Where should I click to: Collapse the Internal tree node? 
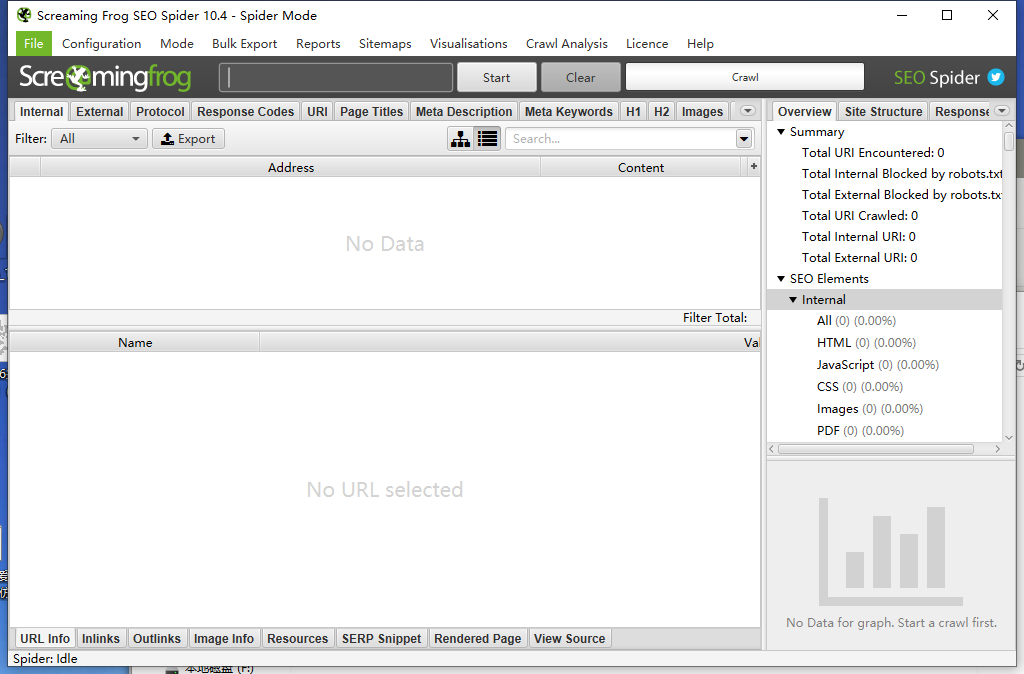[794, 300]
